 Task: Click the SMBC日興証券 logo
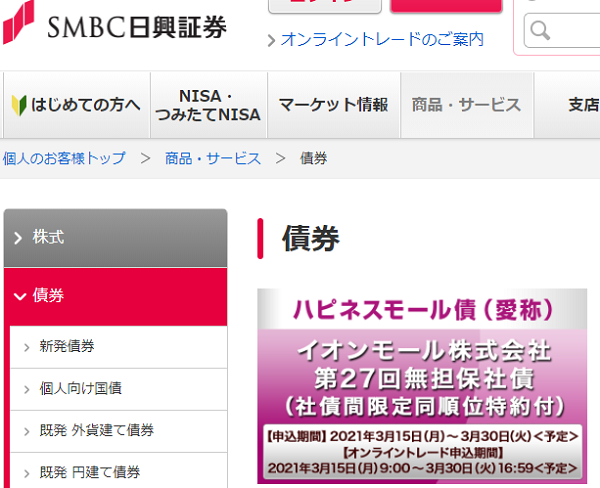coord(115,23)
